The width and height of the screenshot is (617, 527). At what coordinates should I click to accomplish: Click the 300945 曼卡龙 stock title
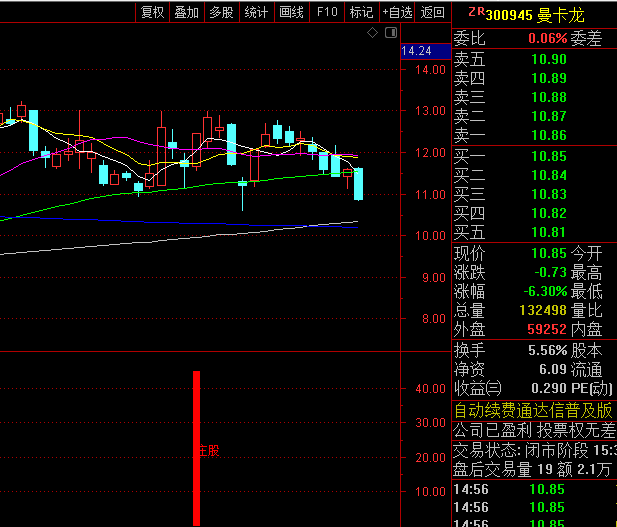[x=535, y=15]
